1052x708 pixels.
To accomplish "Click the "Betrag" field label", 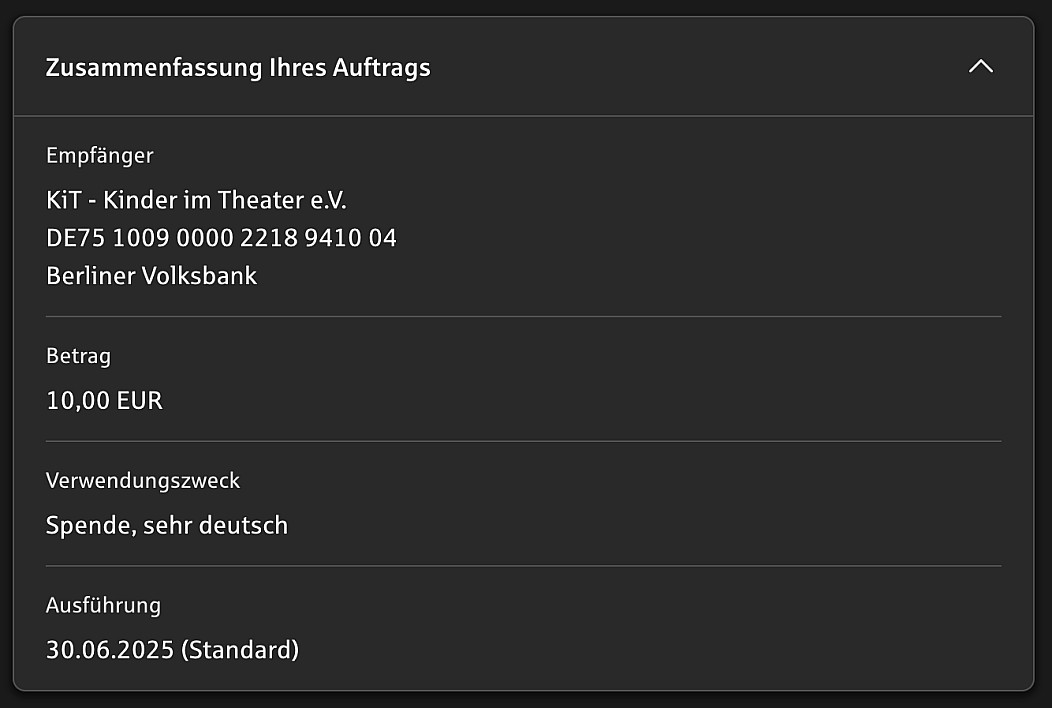I will click(x=78, y=355).
